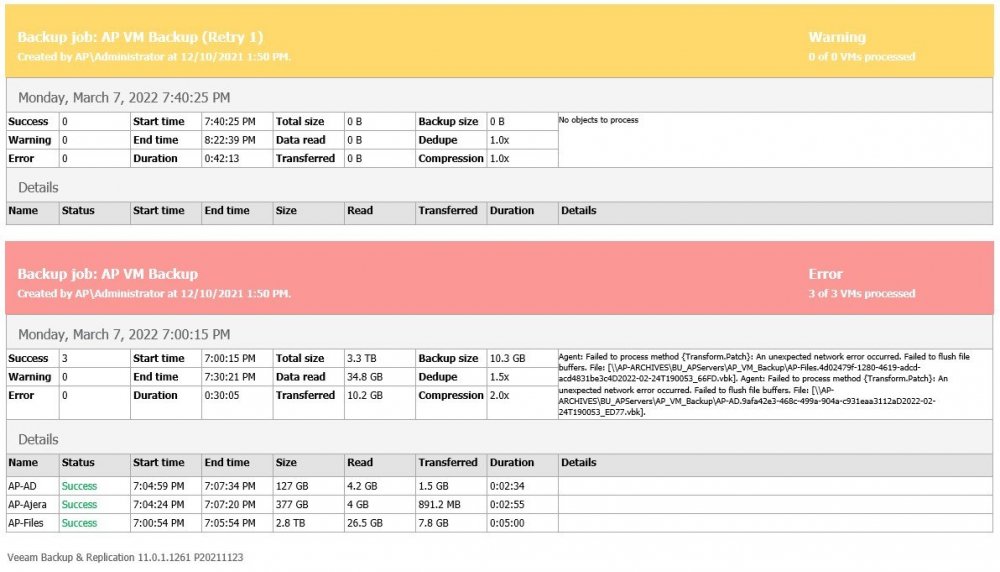Click the "26.5 GB" read value for AP-Files
The image size is (1000, 572).
[365, 523]
